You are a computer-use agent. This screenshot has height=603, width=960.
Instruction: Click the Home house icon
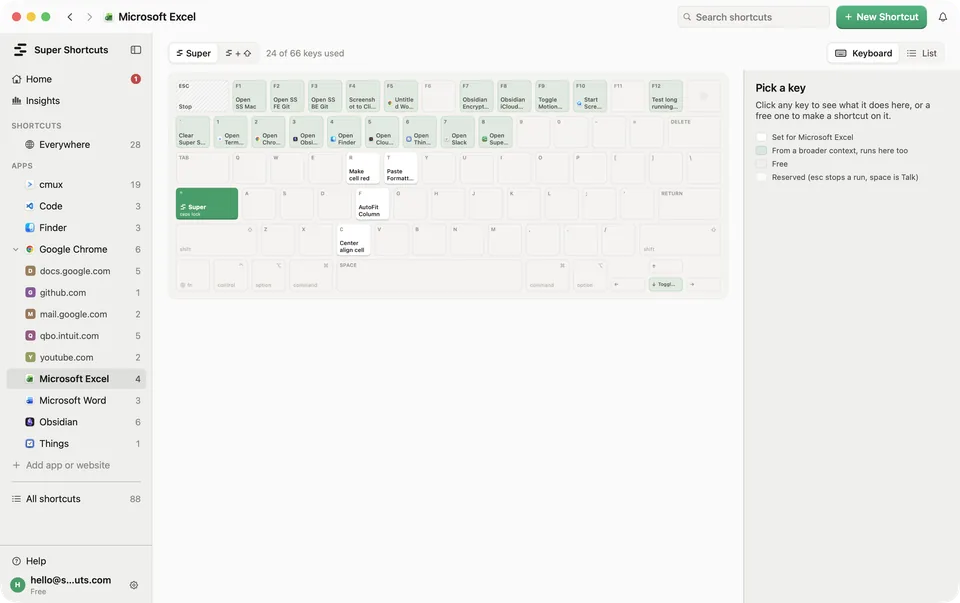tap(17, 79)
